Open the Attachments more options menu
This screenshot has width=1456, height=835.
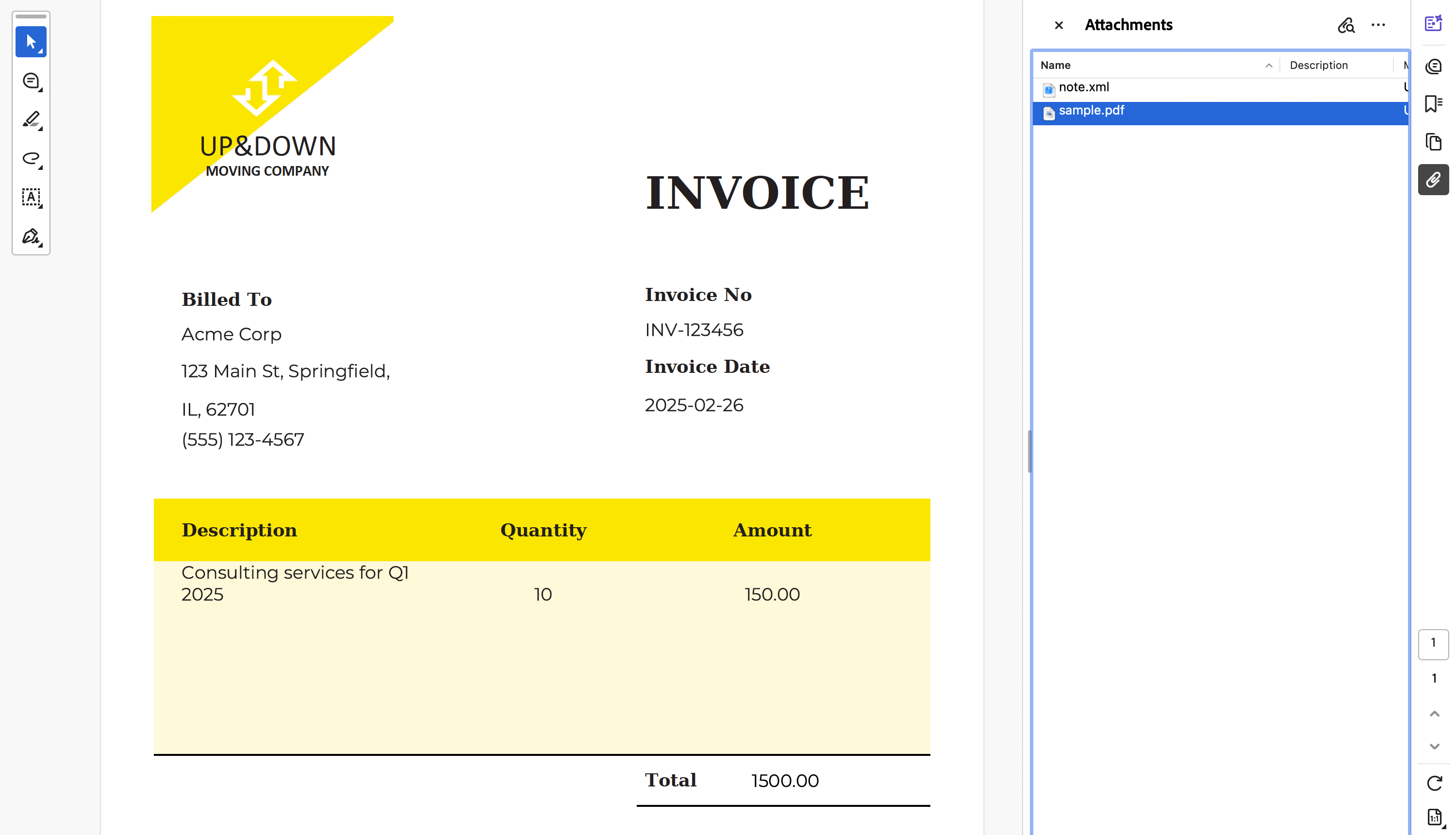click(x=1379, y=25)
